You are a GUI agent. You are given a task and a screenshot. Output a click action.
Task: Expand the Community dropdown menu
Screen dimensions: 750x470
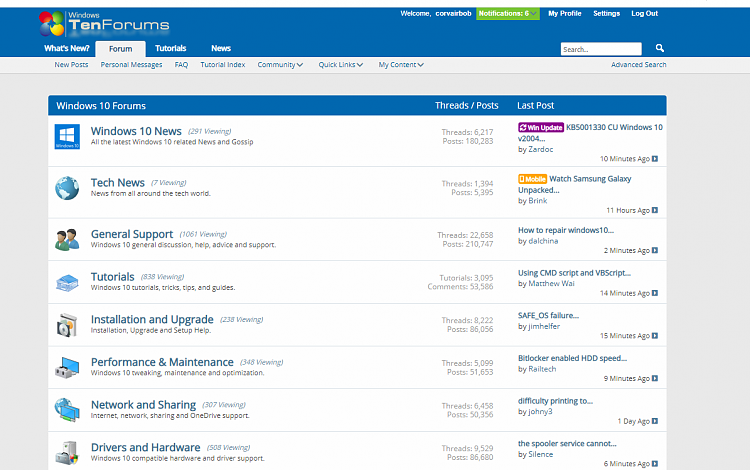(x=280, y=65)
